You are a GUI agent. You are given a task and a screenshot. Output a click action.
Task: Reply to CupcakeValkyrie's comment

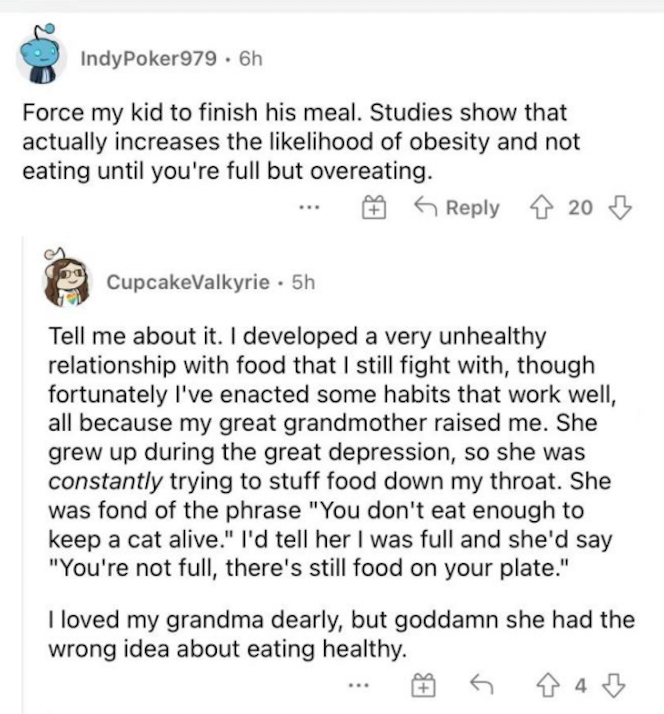point(481,684)
